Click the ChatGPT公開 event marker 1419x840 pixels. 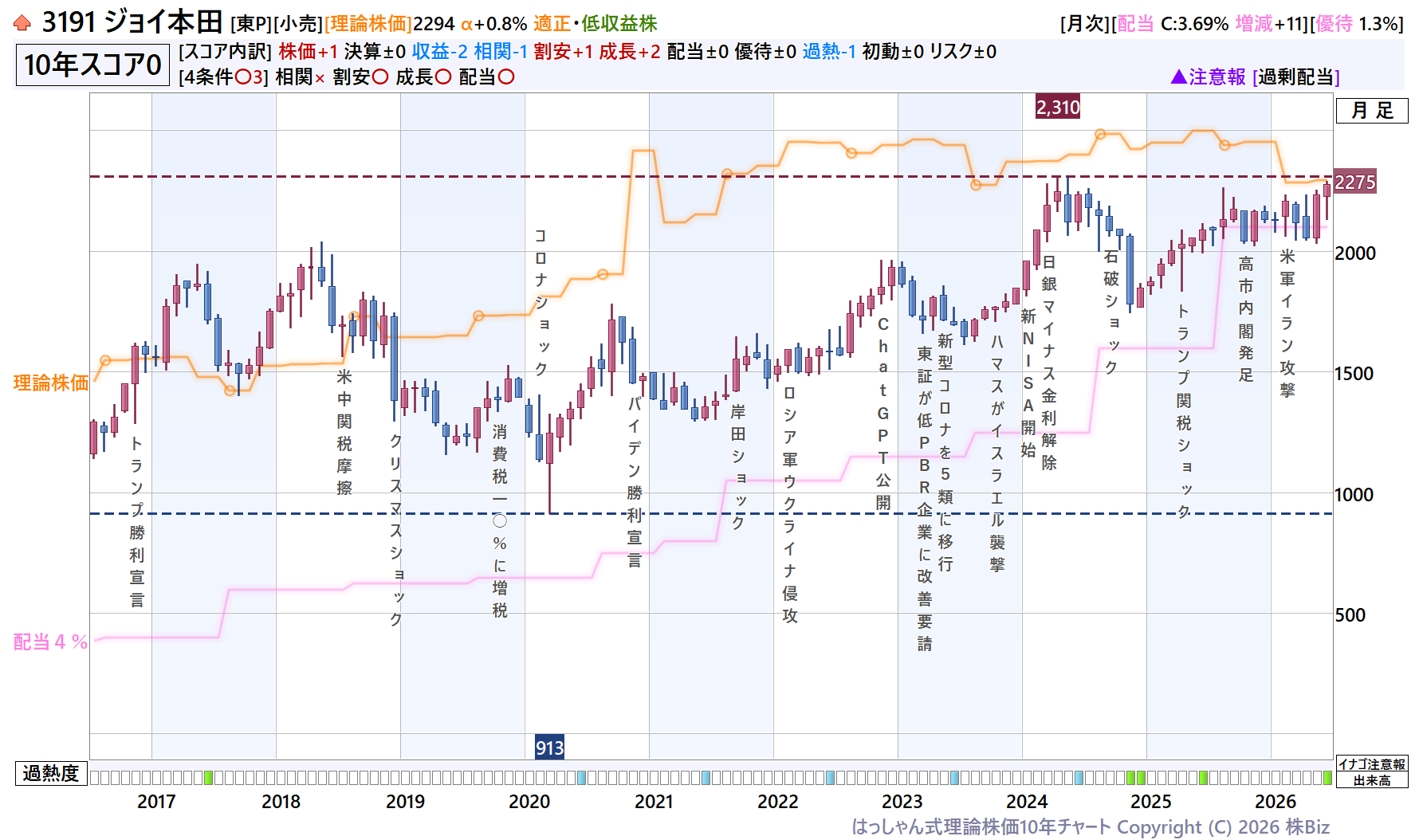coord(883,414)
